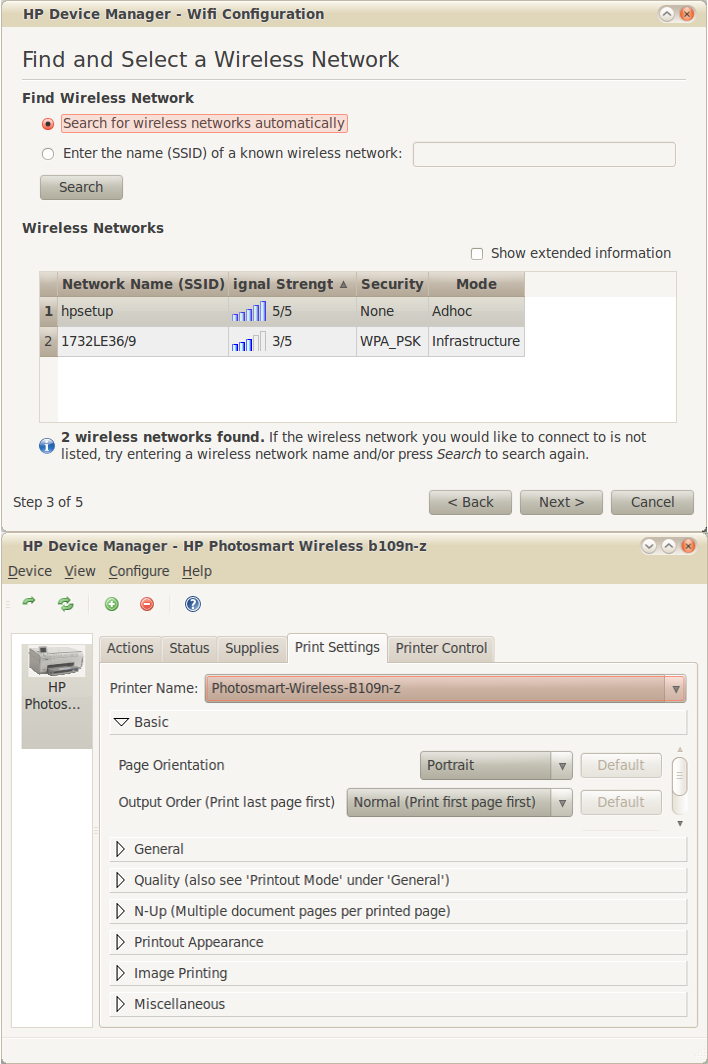
Task: Click the 'WPA_PSK' security cell
Action: coord(391,341)
